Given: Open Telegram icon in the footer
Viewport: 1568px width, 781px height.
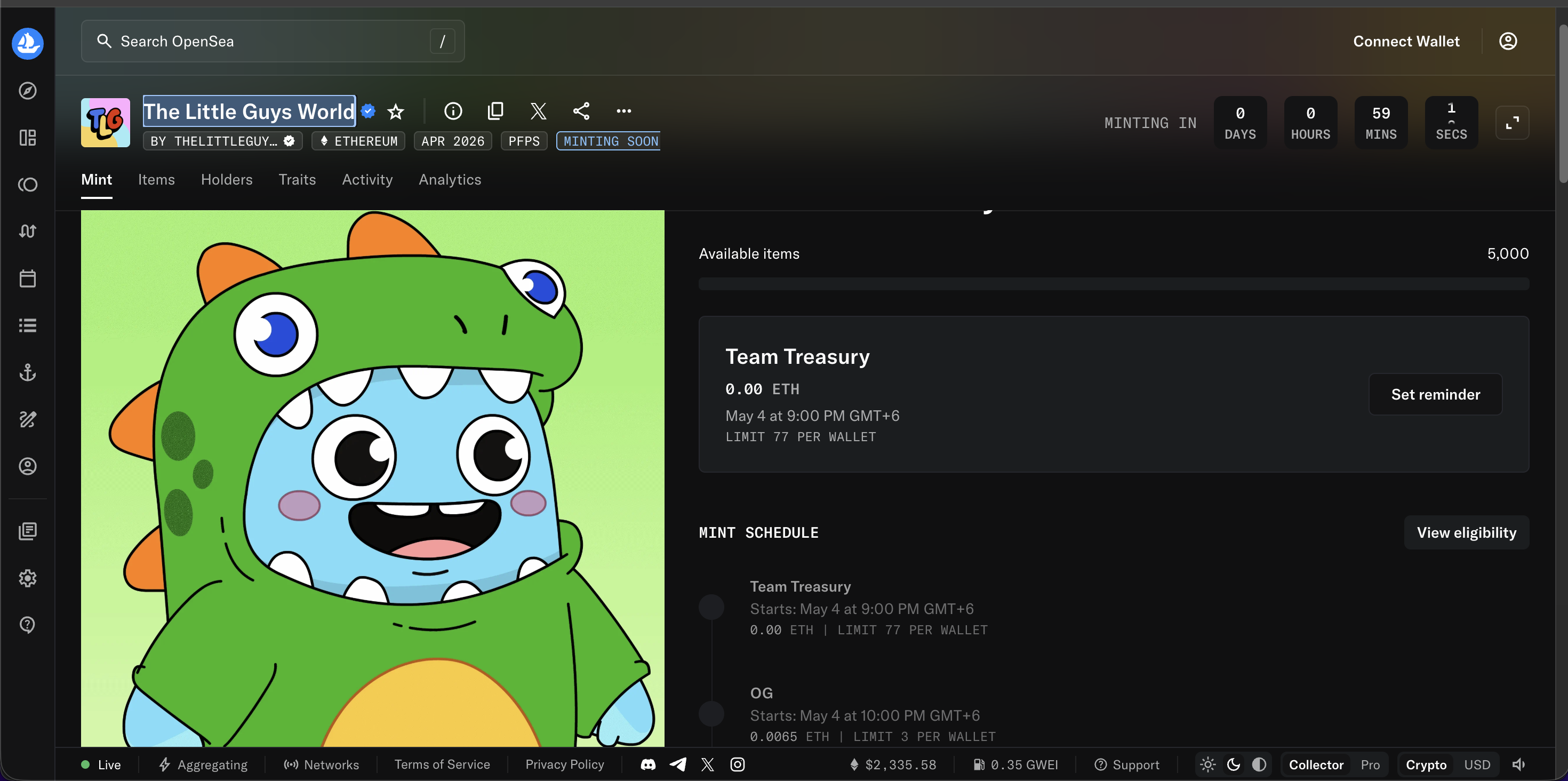Looking at the screenshot, I should pyautogui.click(x=677, y=764).
